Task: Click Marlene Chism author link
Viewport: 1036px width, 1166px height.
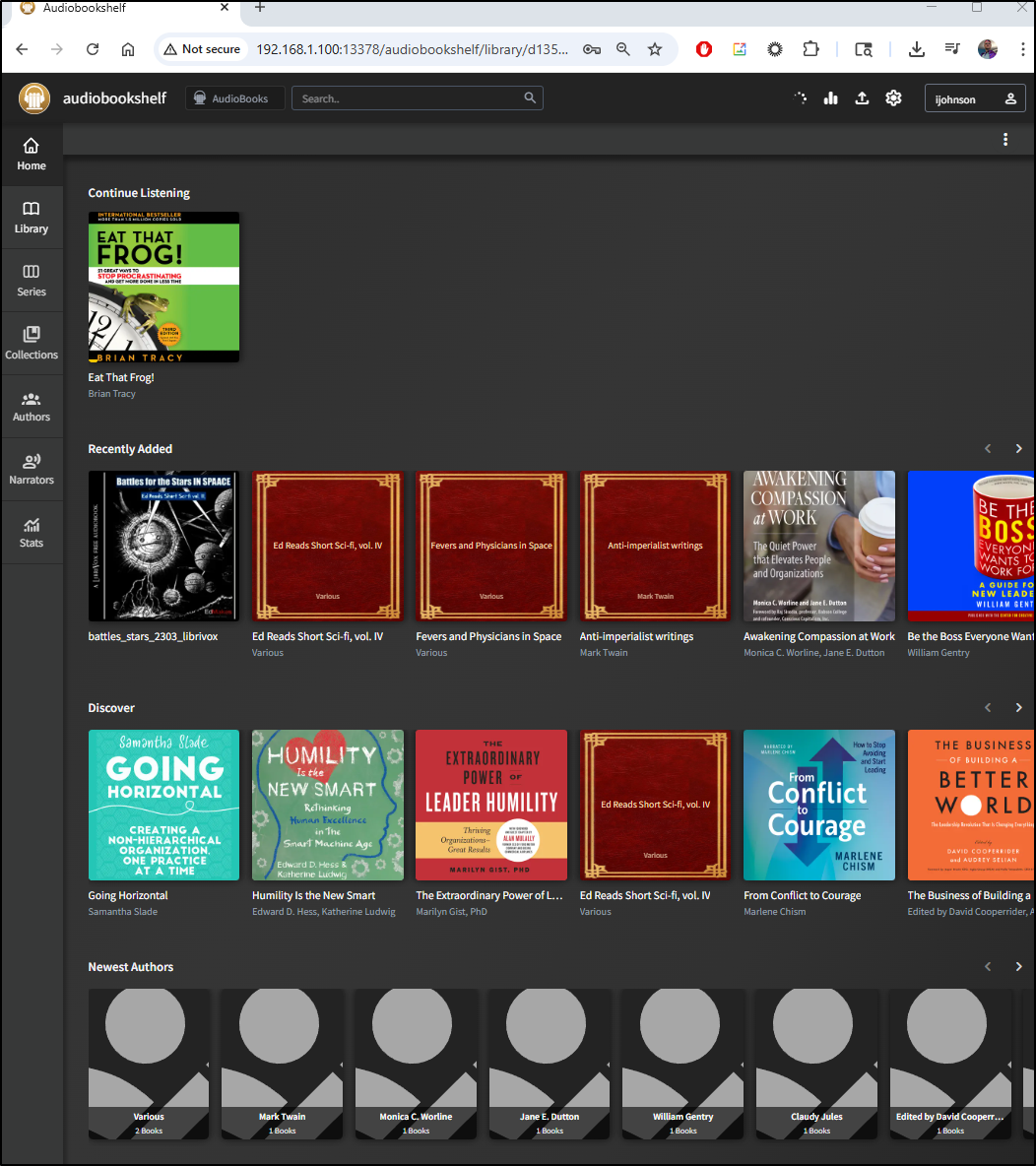Action: pyautogui.click(x=774, y=912)
